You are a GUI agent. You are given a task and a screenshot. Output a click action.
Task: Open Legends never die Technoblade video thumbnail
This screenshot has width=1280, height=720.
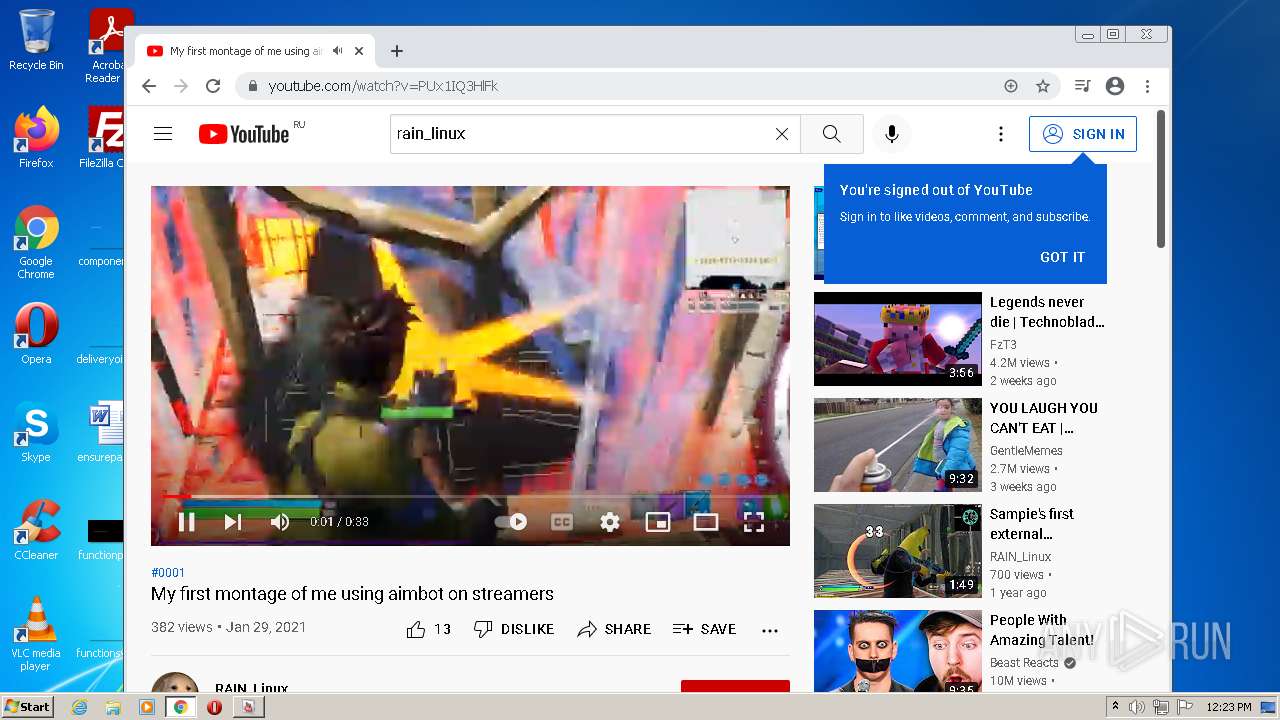pos(898,339)
